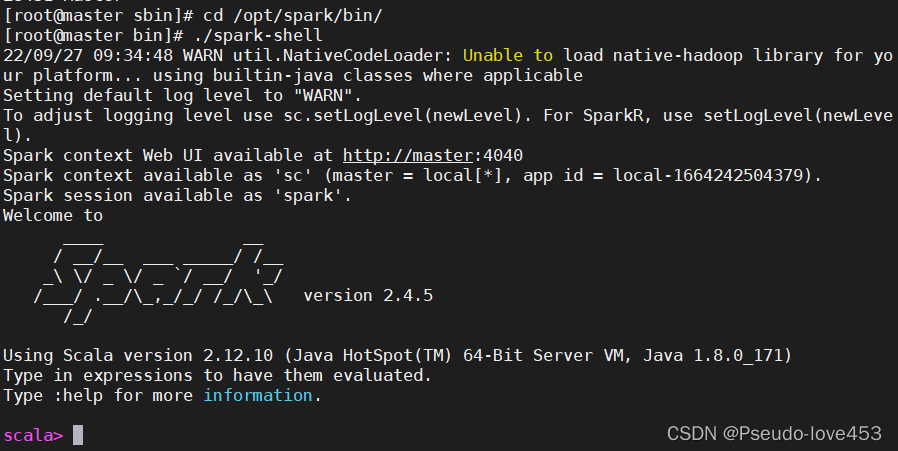Click the blue 'information' word
898x451 pixels.
point(258,395)
